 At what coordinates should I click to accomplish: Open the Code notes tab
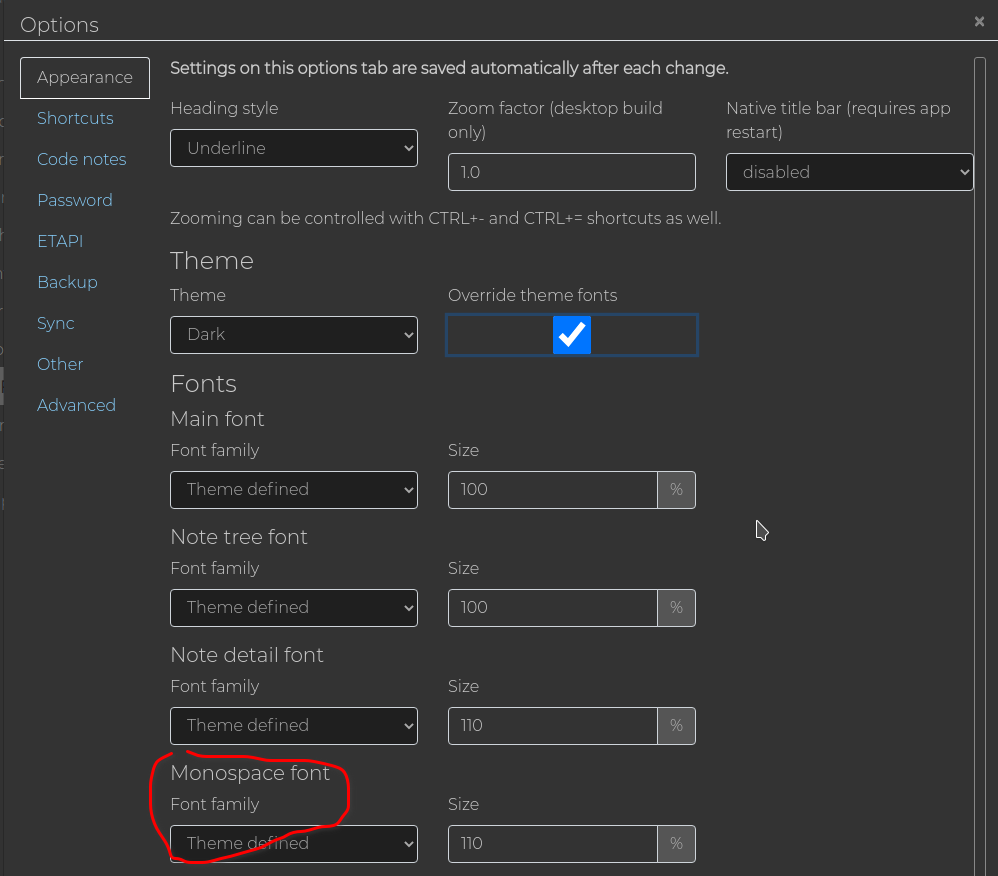pyautogui.click(x=81, y=159)
